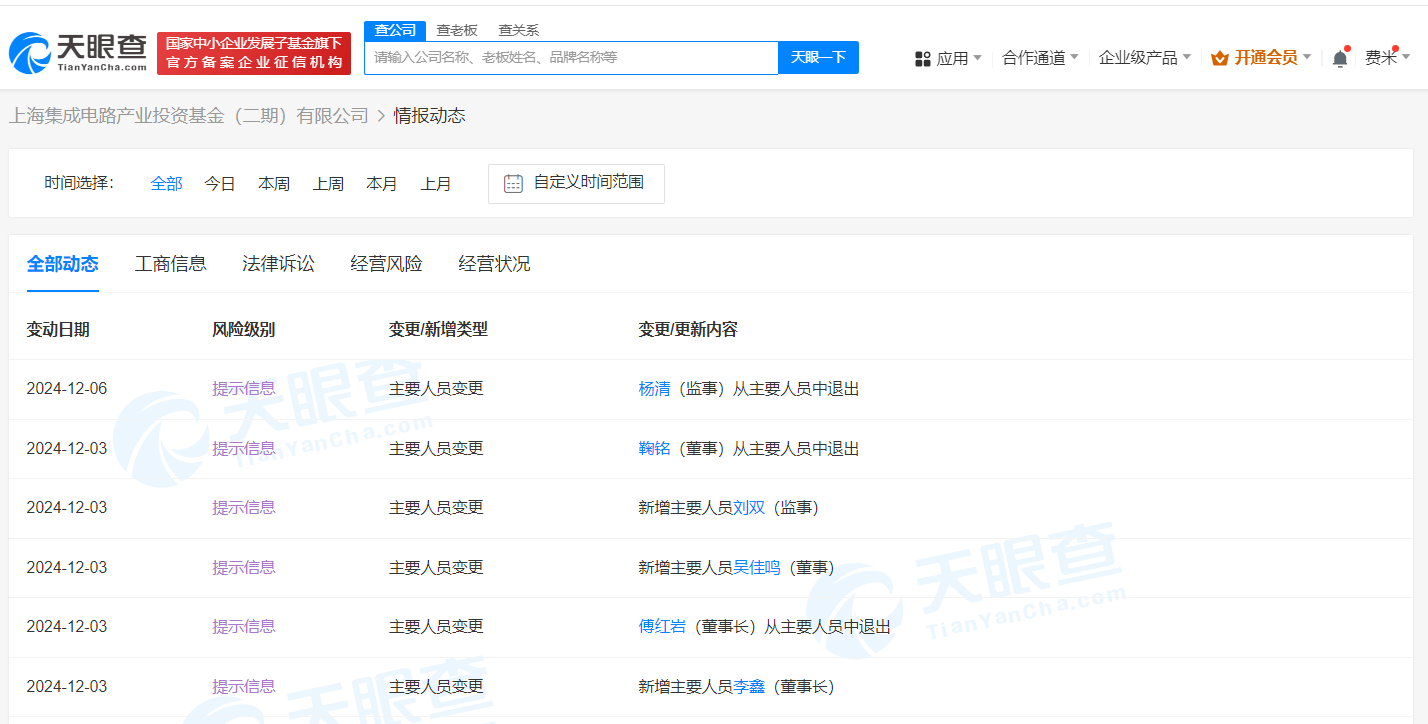Expand the 企业级产品 dropdown
Viewport: 1428px width, 724px height.
[x=1145, y=58]
